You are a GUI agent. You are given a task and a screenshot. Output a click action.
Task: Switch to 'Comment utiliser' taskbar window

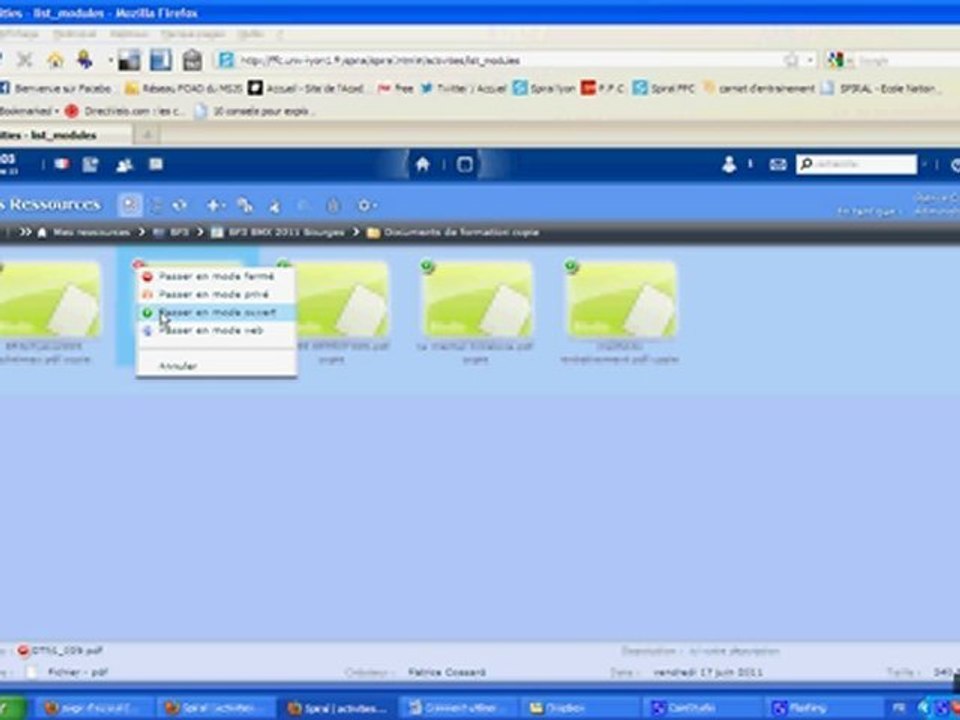pos(457,708)
